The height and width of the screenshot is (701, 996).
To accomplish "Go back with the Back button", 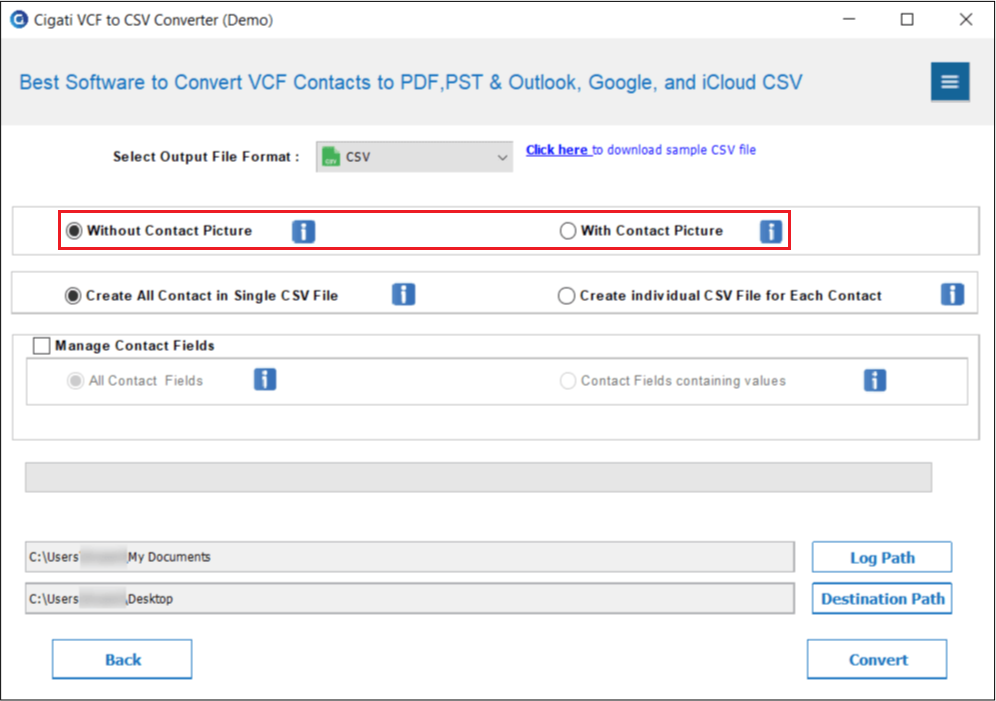I will [122, 660].
